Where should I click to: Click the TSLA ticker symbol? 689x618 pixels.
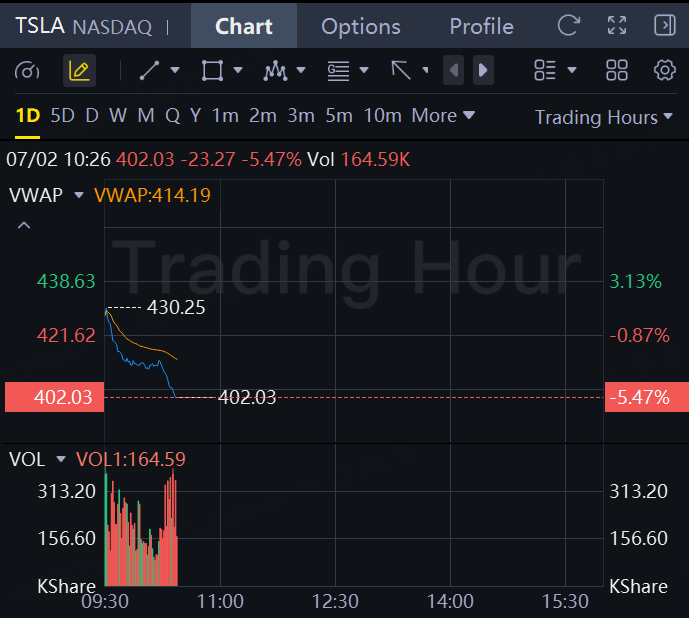click(40, 25)
